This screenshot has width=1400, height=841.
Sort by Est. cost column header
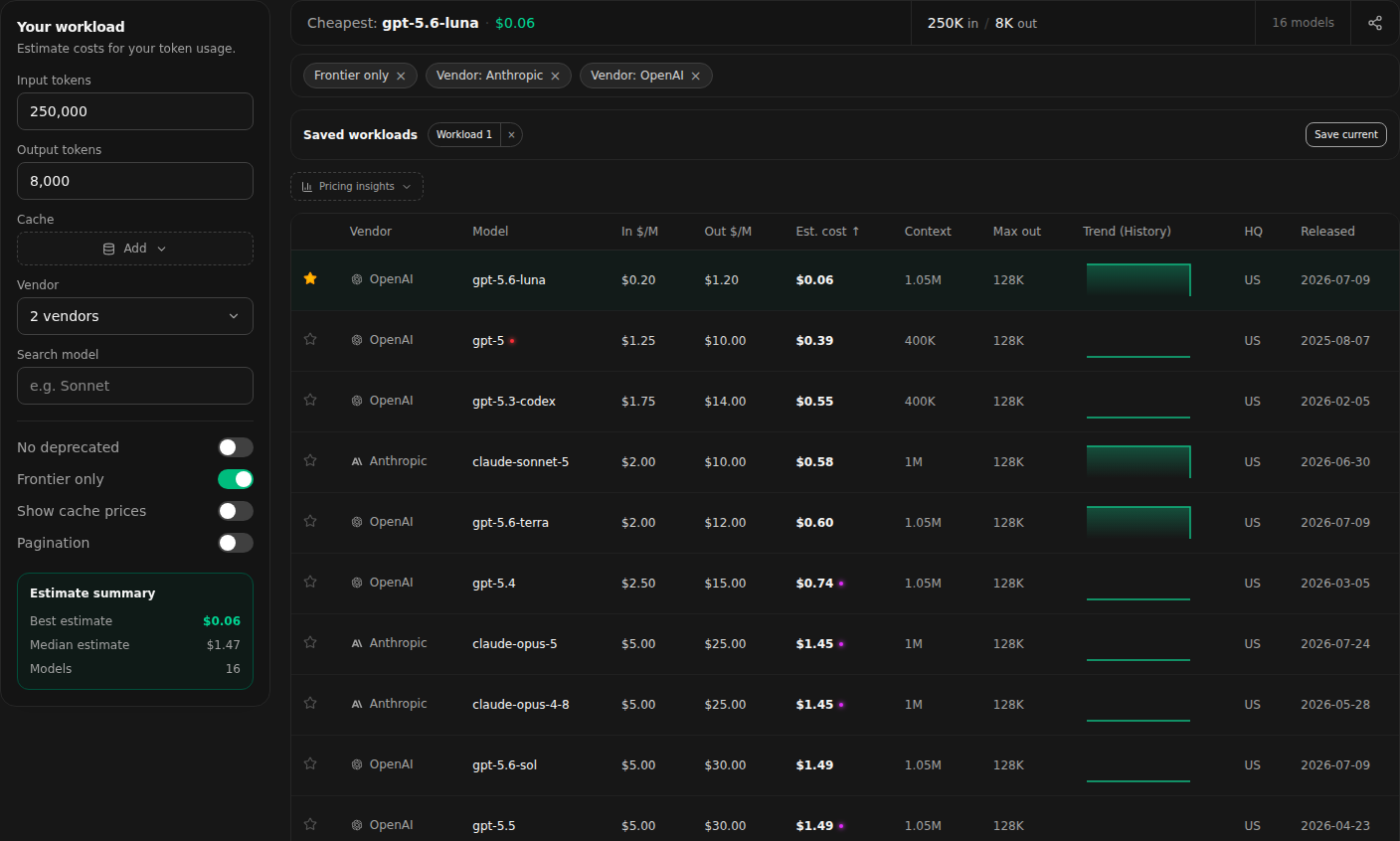[827, 231]
